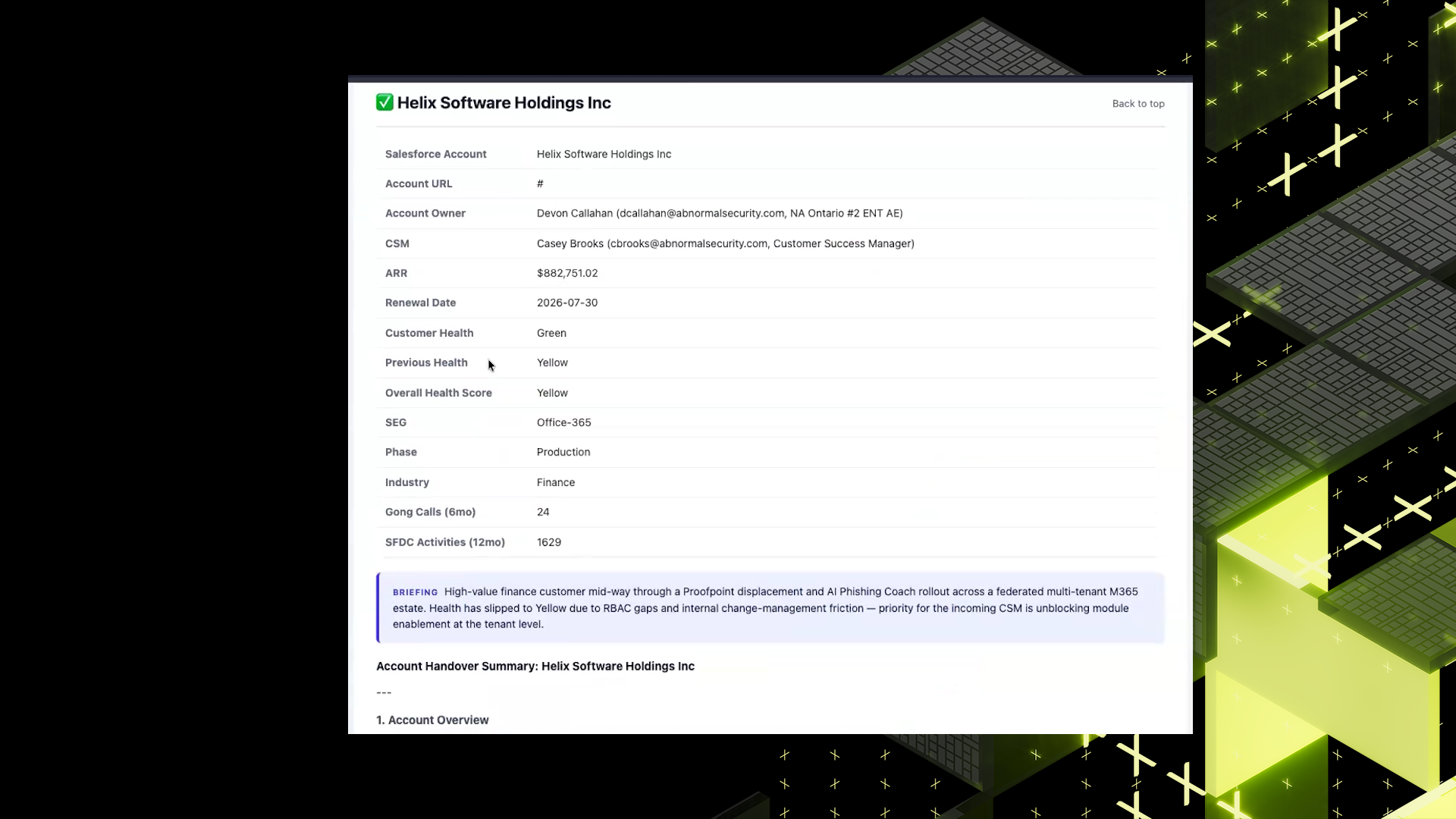Click the Gong Calls value 24
1456x819 pixels.
543,512
